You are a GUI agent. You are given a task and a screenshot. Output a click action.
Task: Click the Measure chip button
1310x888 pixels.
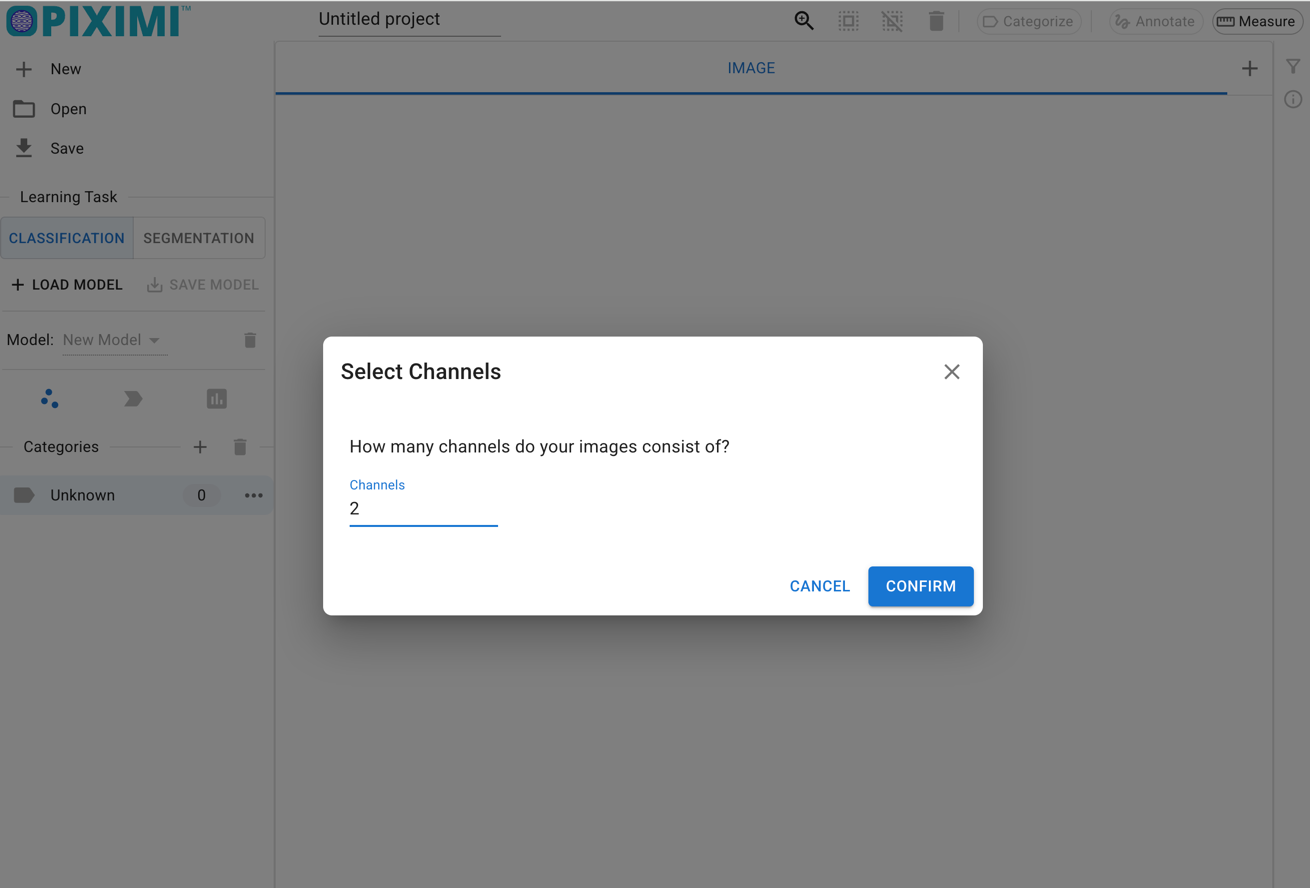pyautogui.click(x=1257, y=21)
